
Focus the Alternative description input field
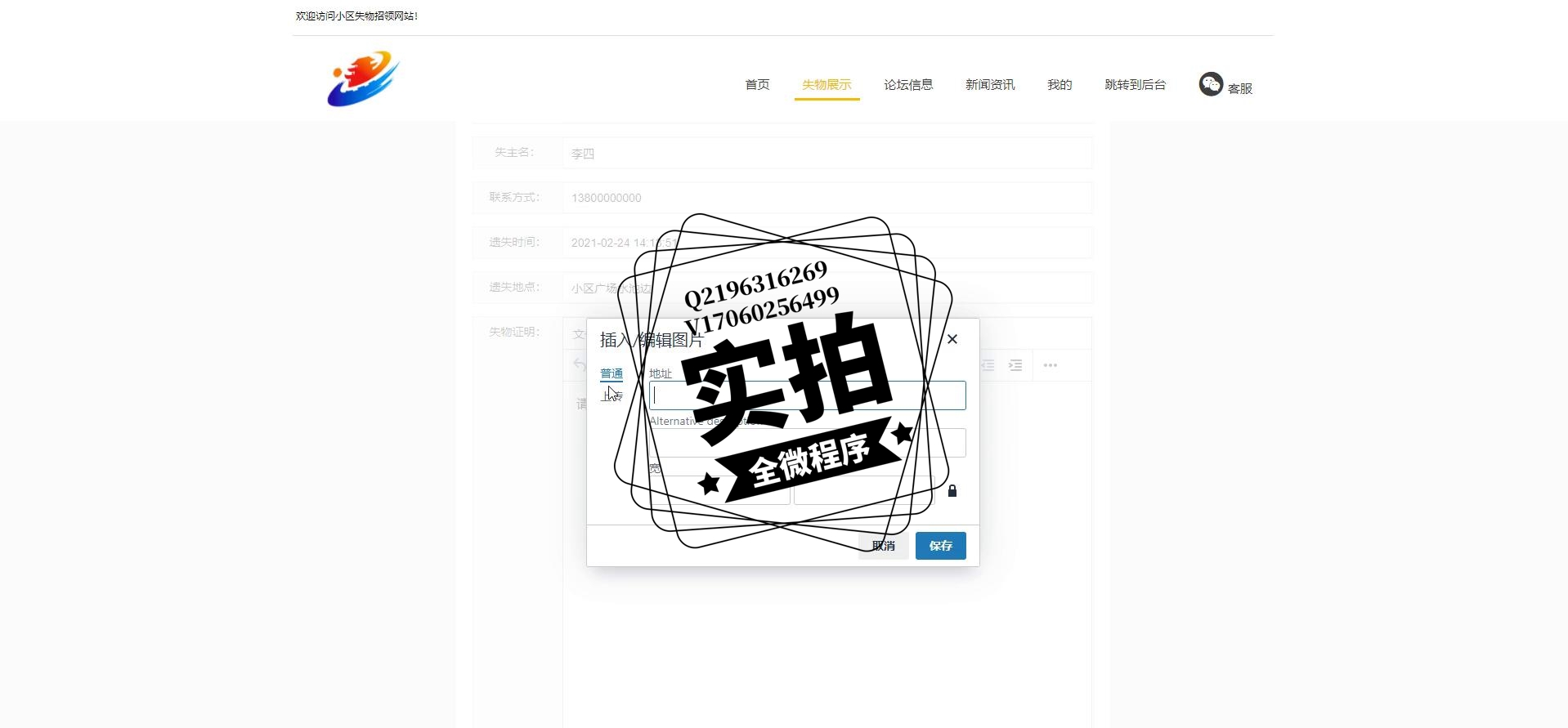[808, 443]
